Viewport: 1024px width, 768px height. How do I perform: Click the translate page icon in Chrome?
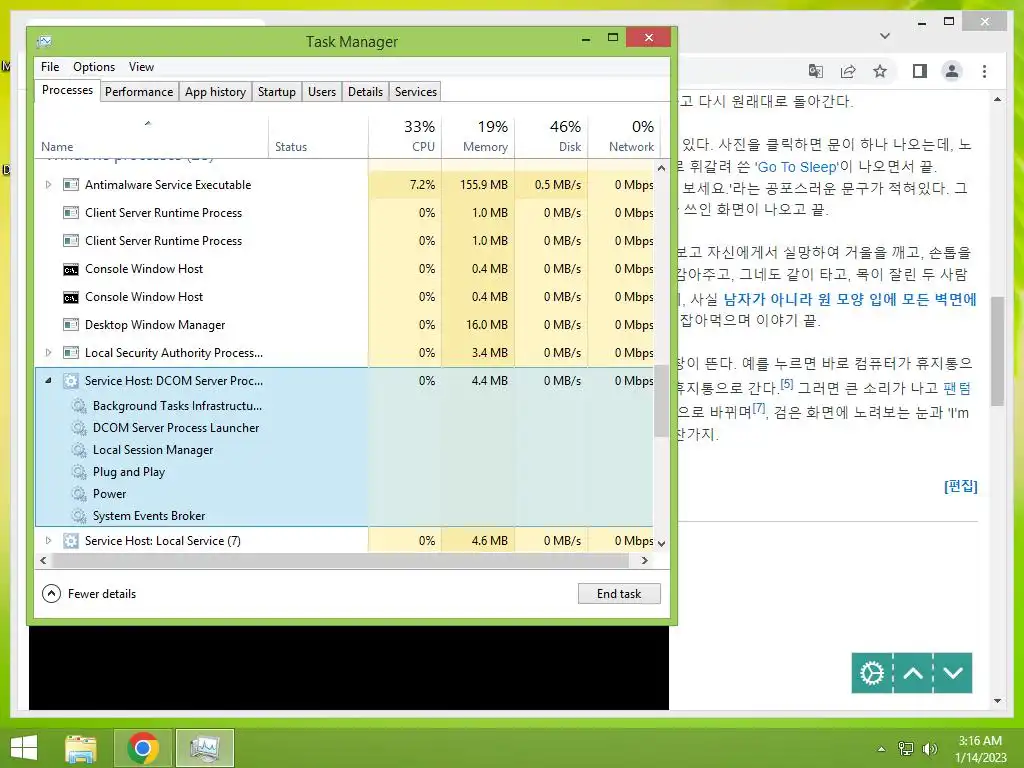(x=816, y=71)
